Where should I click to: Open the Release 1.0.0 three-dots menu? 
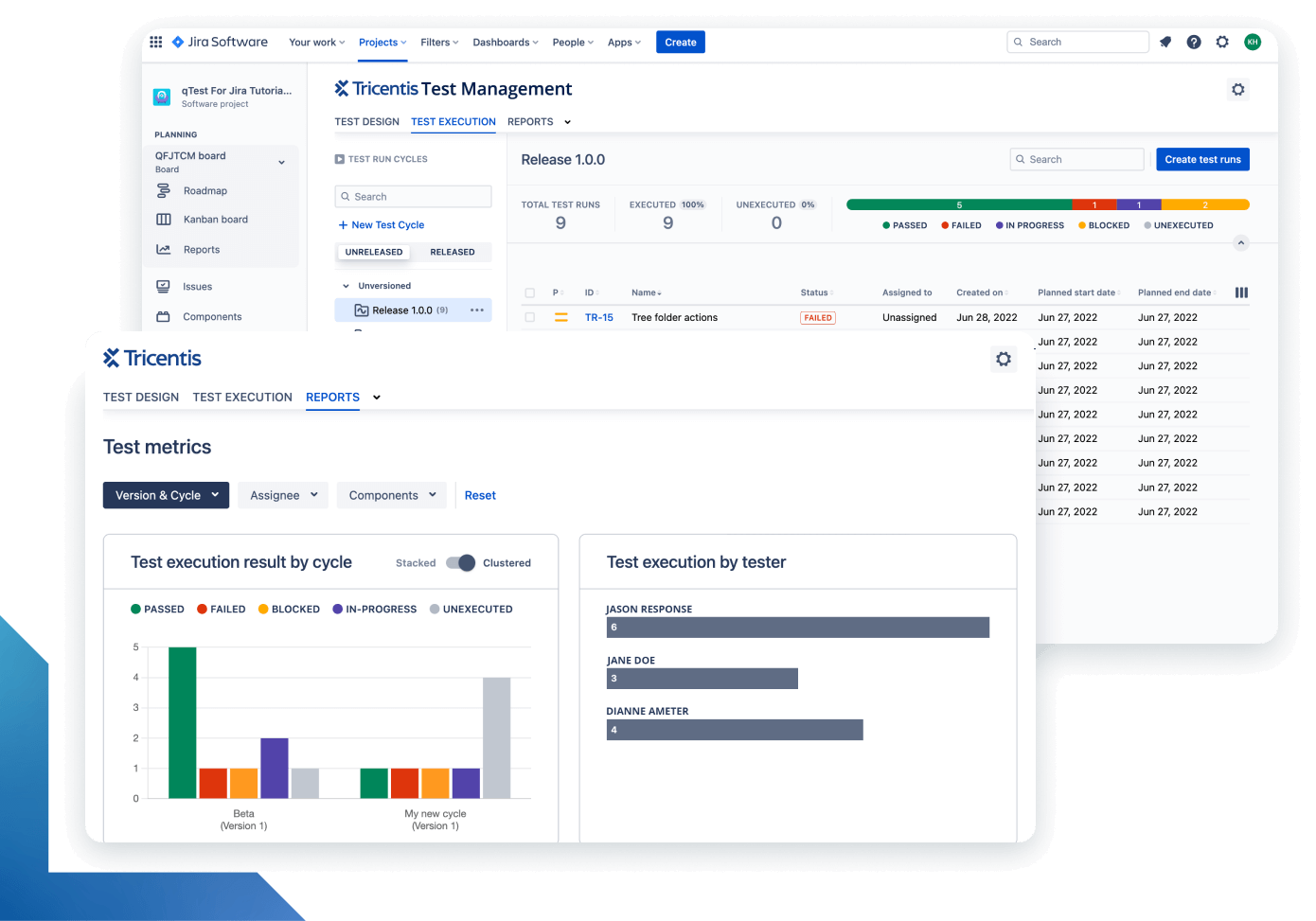coord(477,310)
